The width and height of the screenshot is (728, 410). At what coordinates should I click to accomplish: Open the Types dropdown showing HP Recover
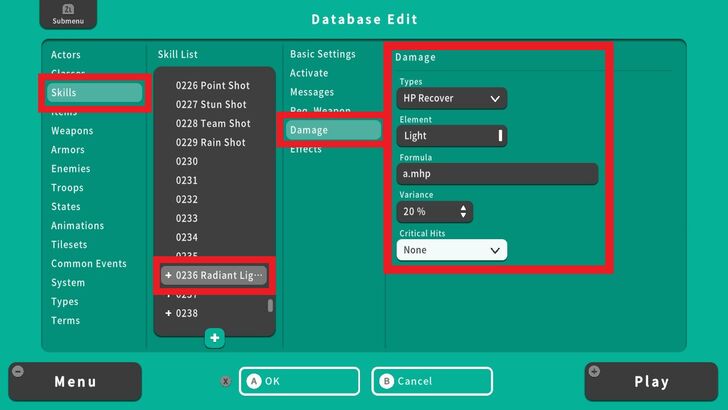point(451,98)
